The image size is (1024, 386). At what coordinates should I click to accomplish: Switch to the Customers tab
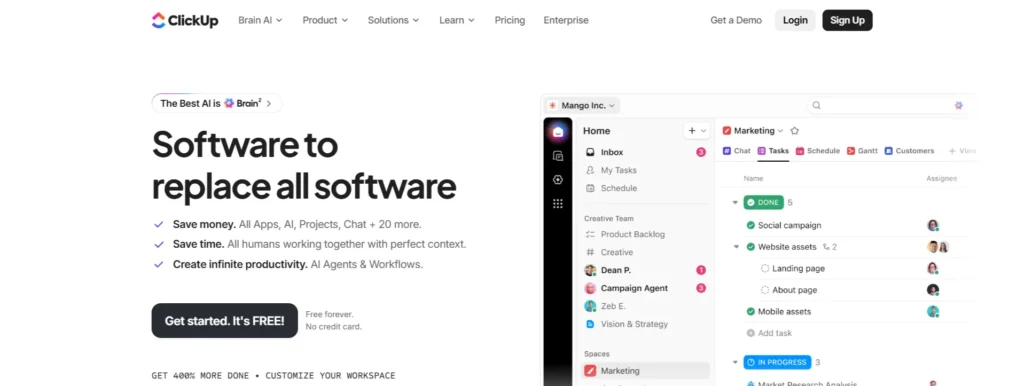coord(909,151)
